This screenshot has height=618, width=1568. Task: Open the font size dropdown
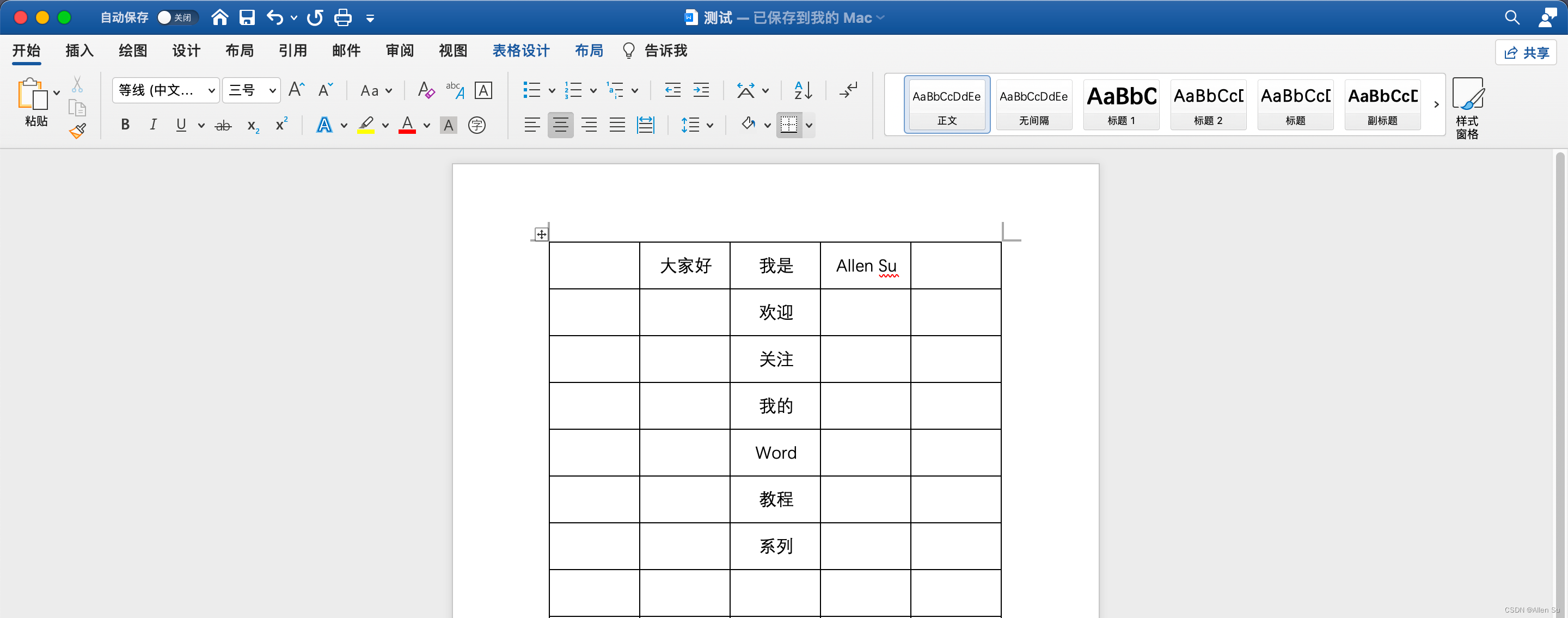[x=272, y=91]
